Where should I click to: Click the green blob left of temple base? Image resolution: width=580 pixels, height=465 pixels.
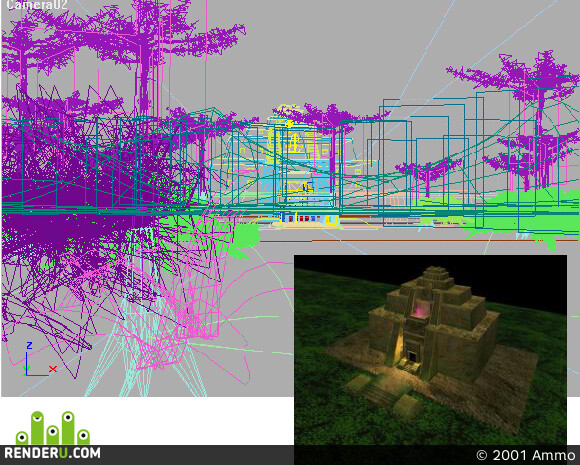click(x=246, y=237)
